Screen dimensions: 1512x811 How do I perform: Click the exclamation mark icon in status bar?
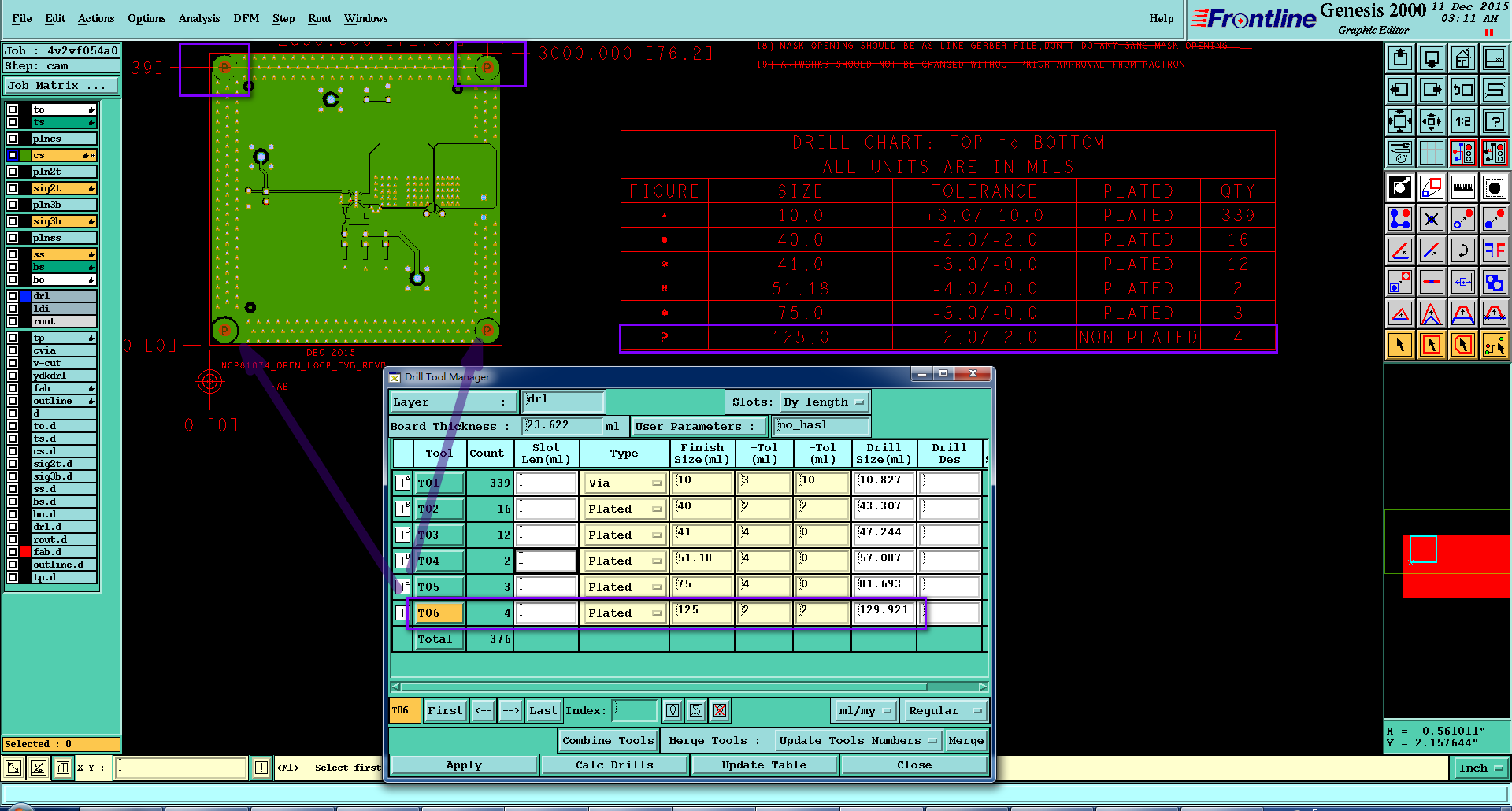[x=261, y=768]
